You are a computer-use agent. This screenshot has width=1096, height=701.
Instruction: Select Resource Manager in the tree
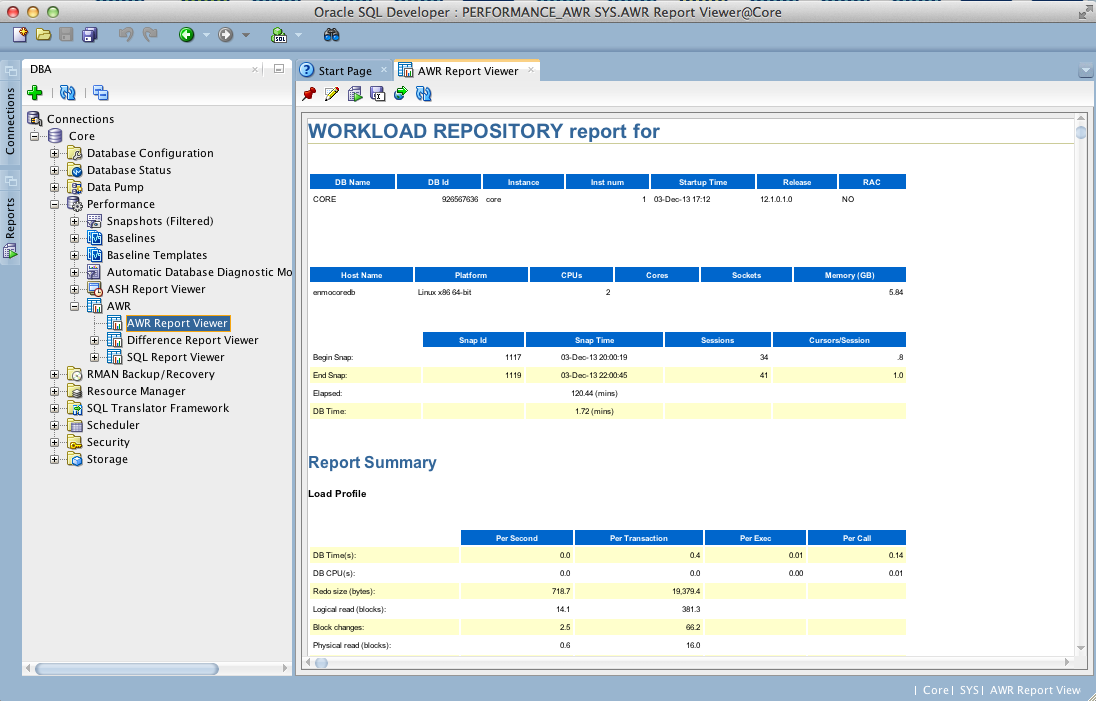(x=136, y=391)
